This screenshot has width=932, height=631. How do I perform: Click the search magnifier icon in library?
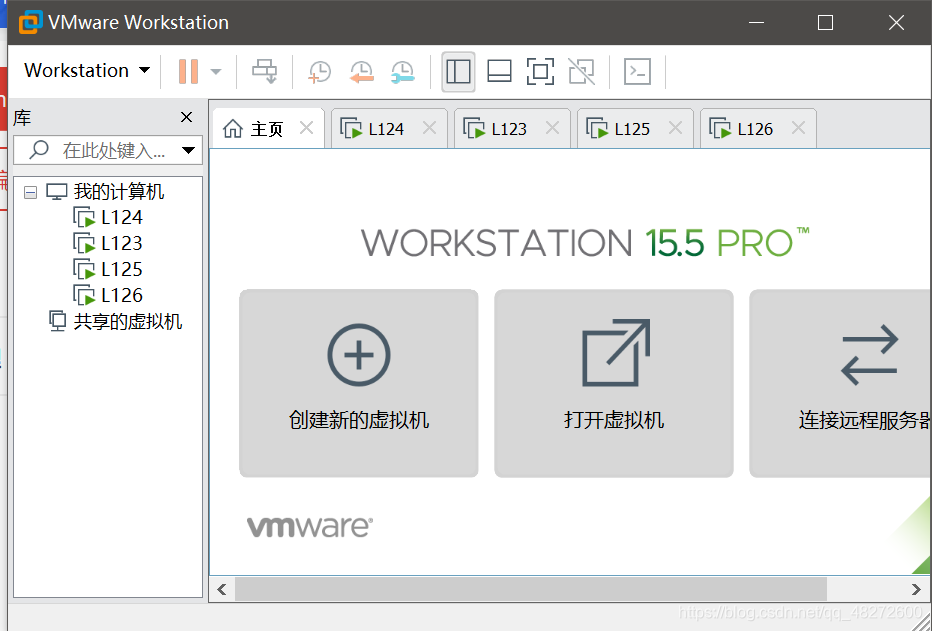39,150
